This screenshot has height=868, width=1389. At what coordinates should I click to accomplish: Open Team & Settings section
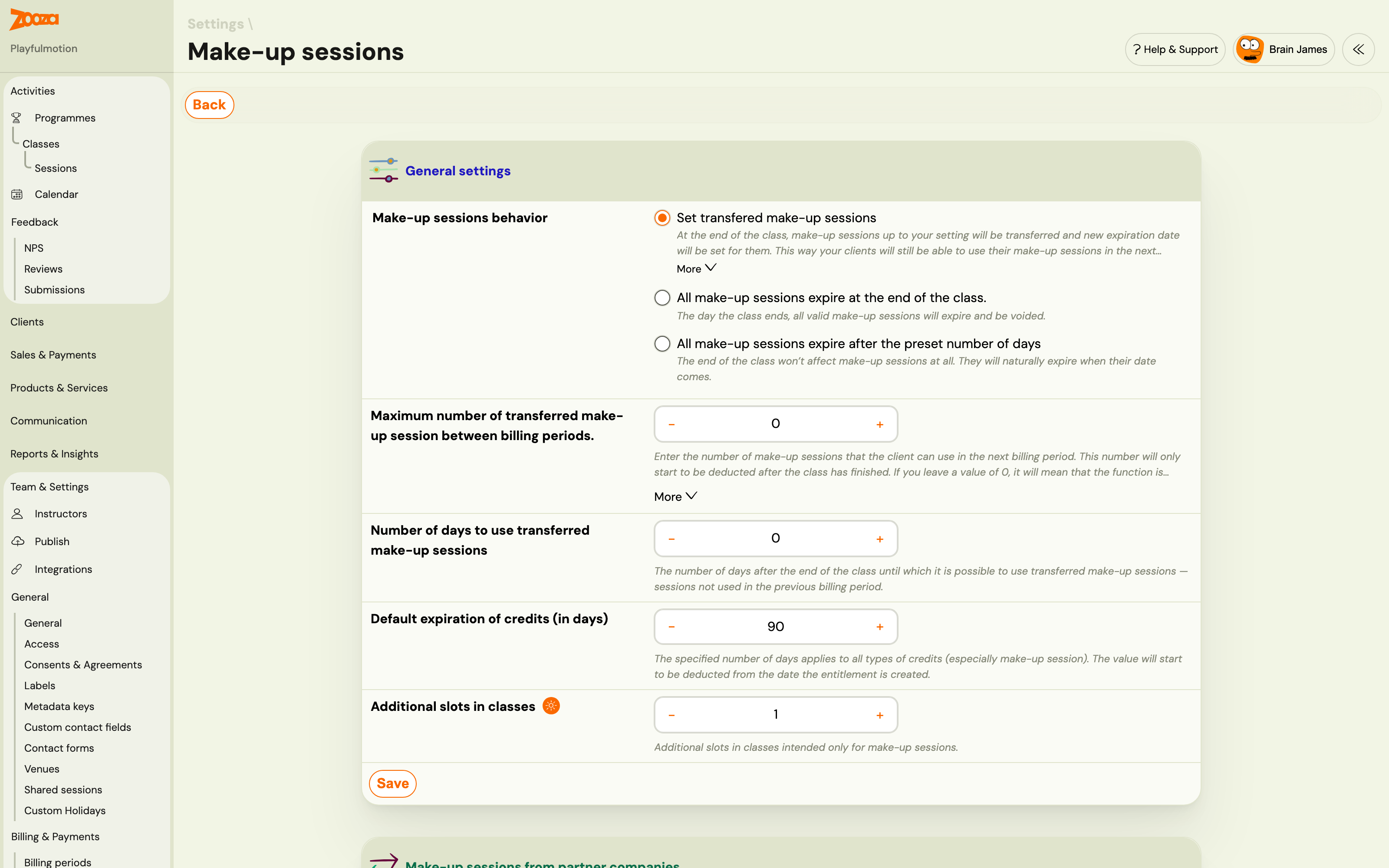pos(49,487)
